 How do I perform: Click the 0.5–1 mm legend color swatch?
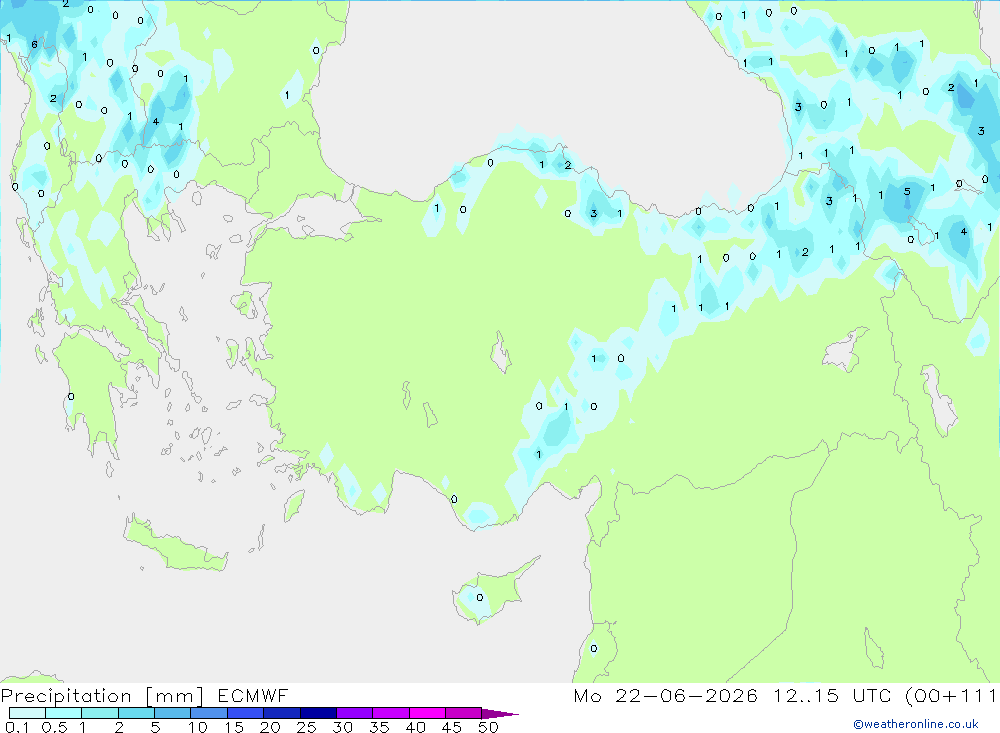(x=64, y=713)
